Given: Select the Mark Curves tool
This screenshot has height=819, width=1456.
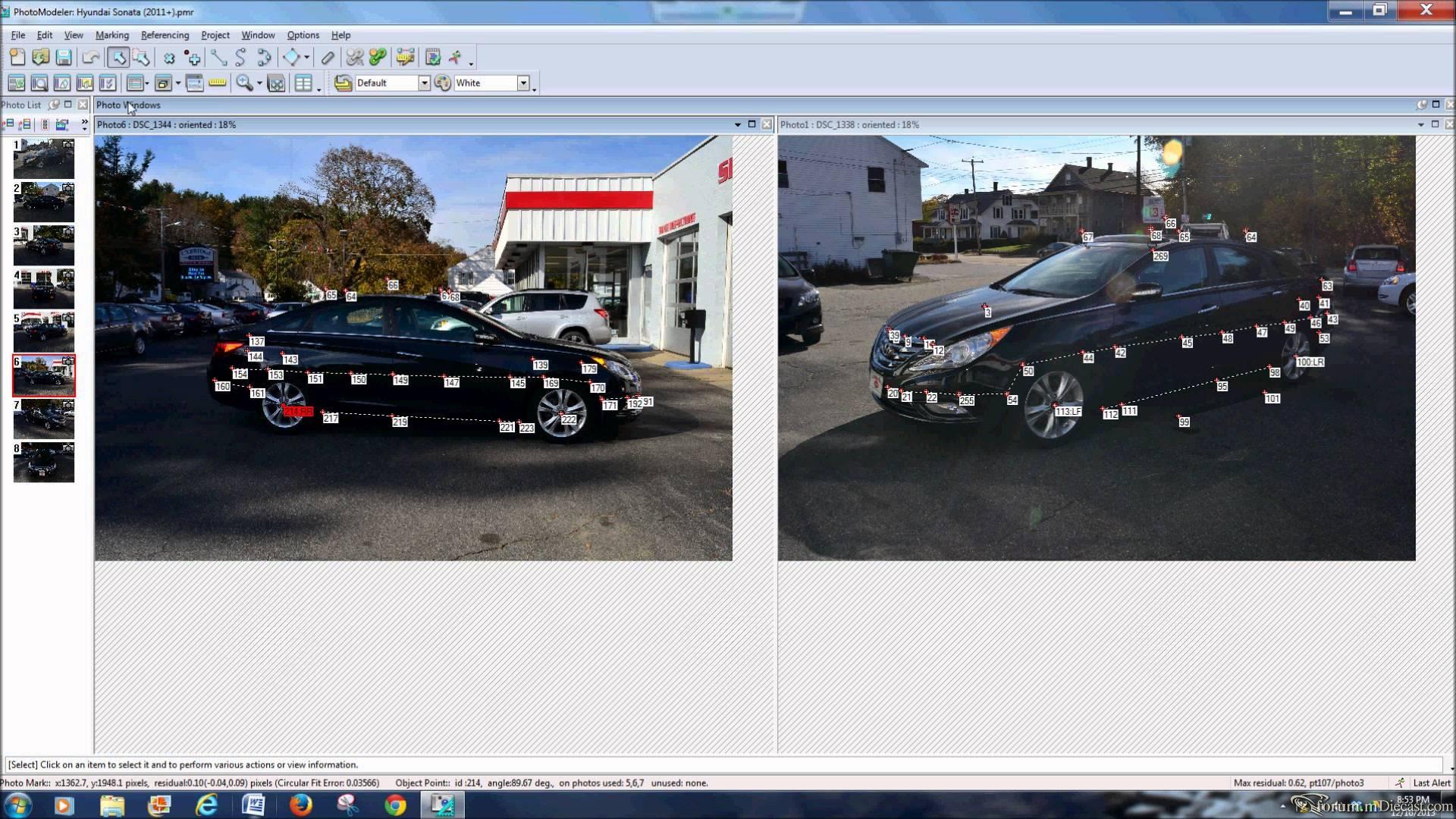Looking at the screenshot, I should tap(241, 58).
